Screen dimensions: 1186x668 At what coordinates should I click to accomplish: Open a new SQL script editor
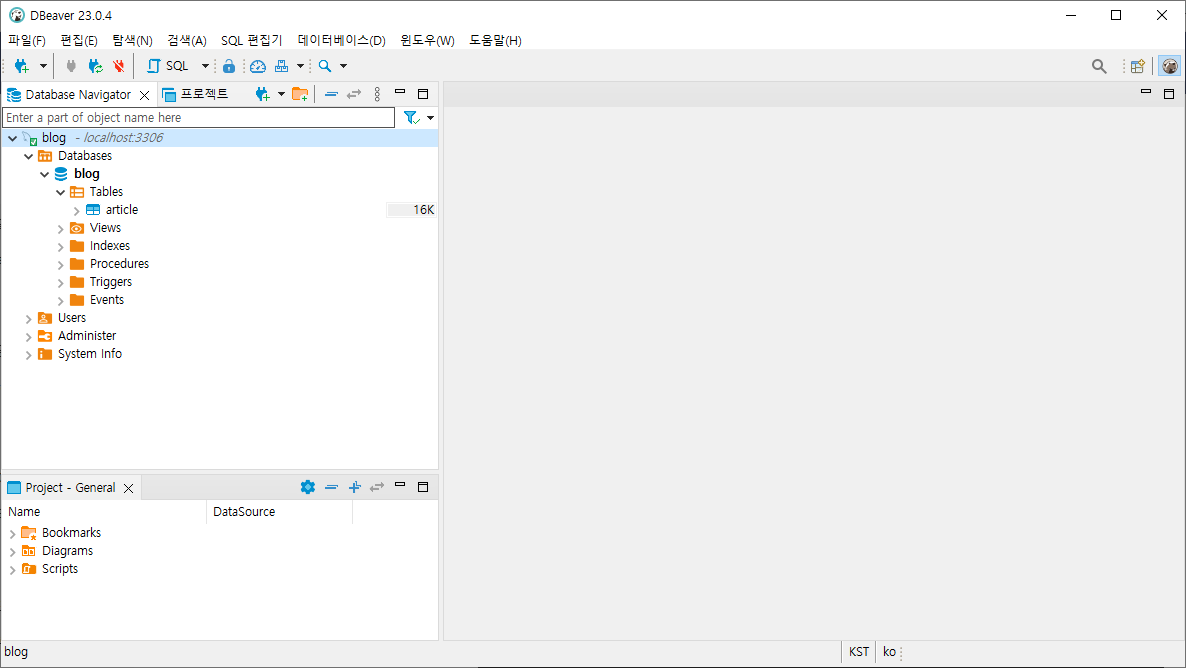tap(168, 67)
